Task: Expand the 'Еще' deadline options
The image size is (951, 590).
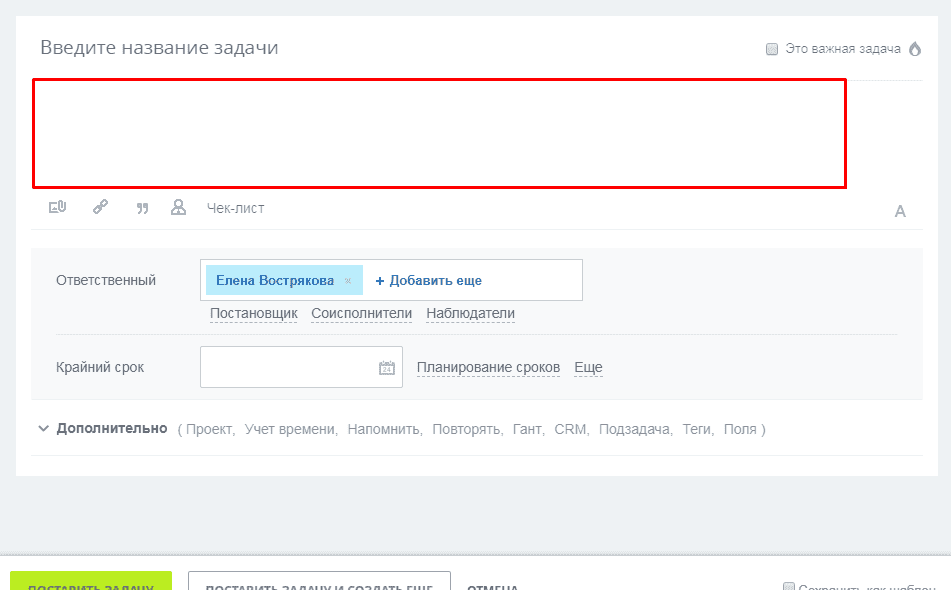Action: 588,368
